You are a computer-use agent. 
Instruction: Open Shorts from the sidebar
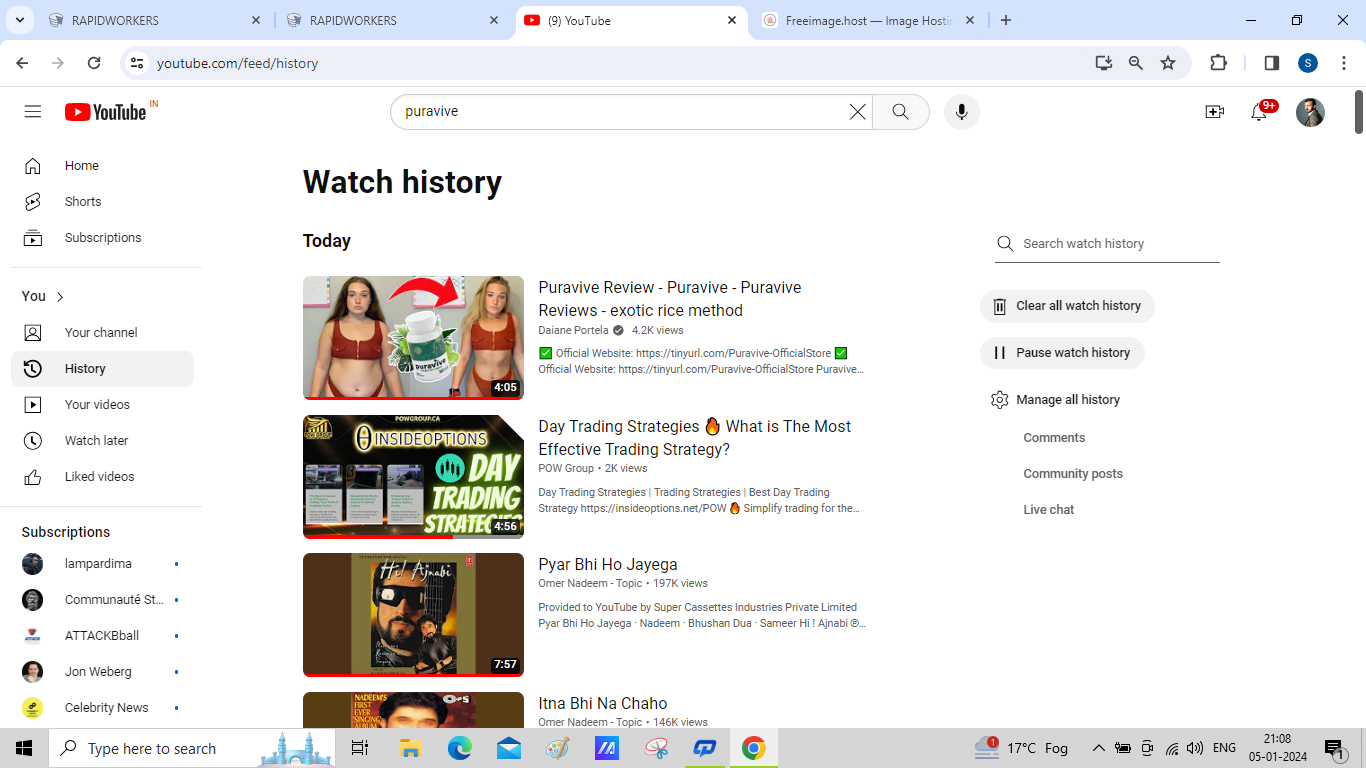click(102, 202)
